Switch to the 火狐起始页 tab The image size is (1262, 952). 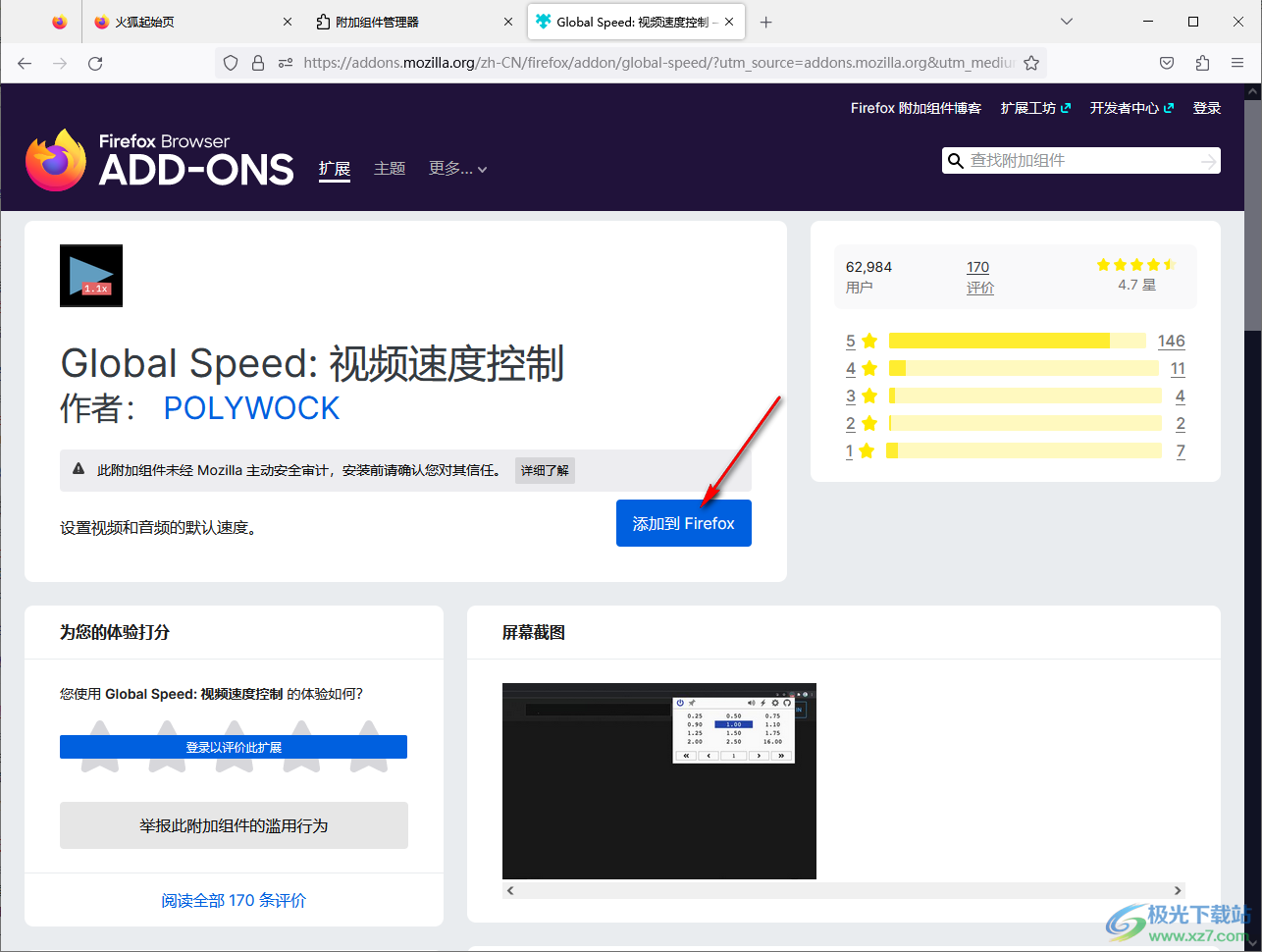pyautogui.click(x=193, y=22)
